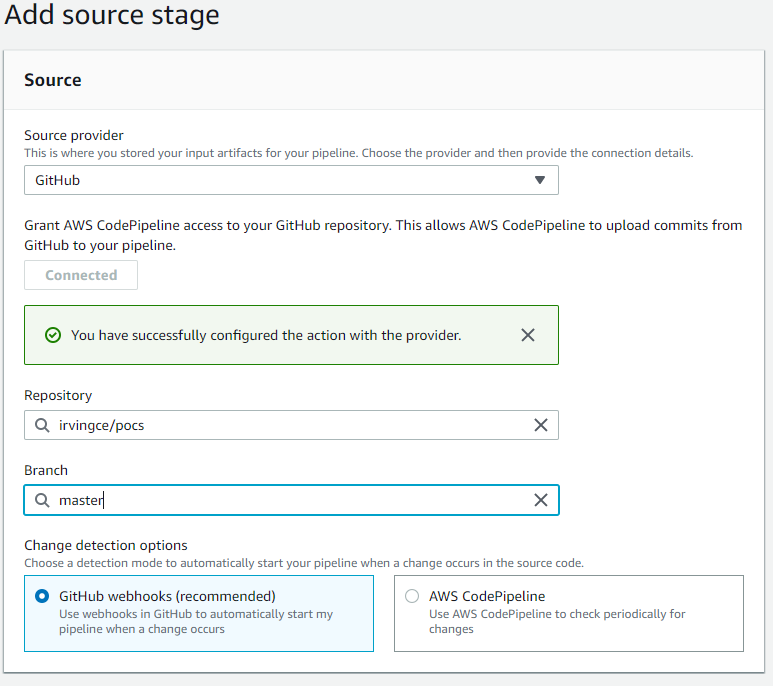Click the dropdown arrow in the Source provider box
The width and height of the screenshot is (773, 686).
click(x=540, y=180)
